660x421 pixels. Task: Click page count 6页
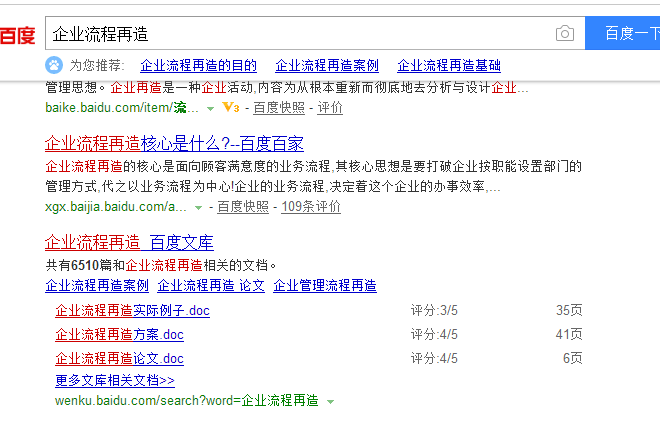coord(572,358)
